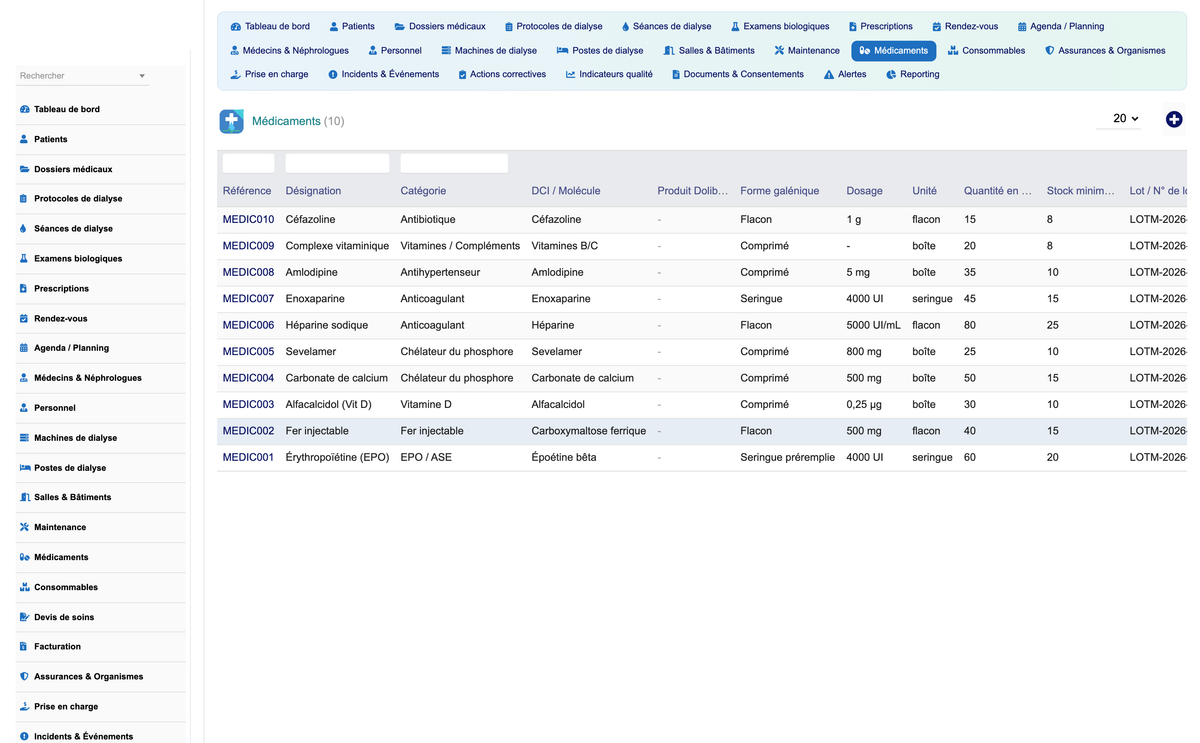Click the Carbonate de calcium designation cell
This screenshot has height=743, width=1200.
click(x=337, y=378)
